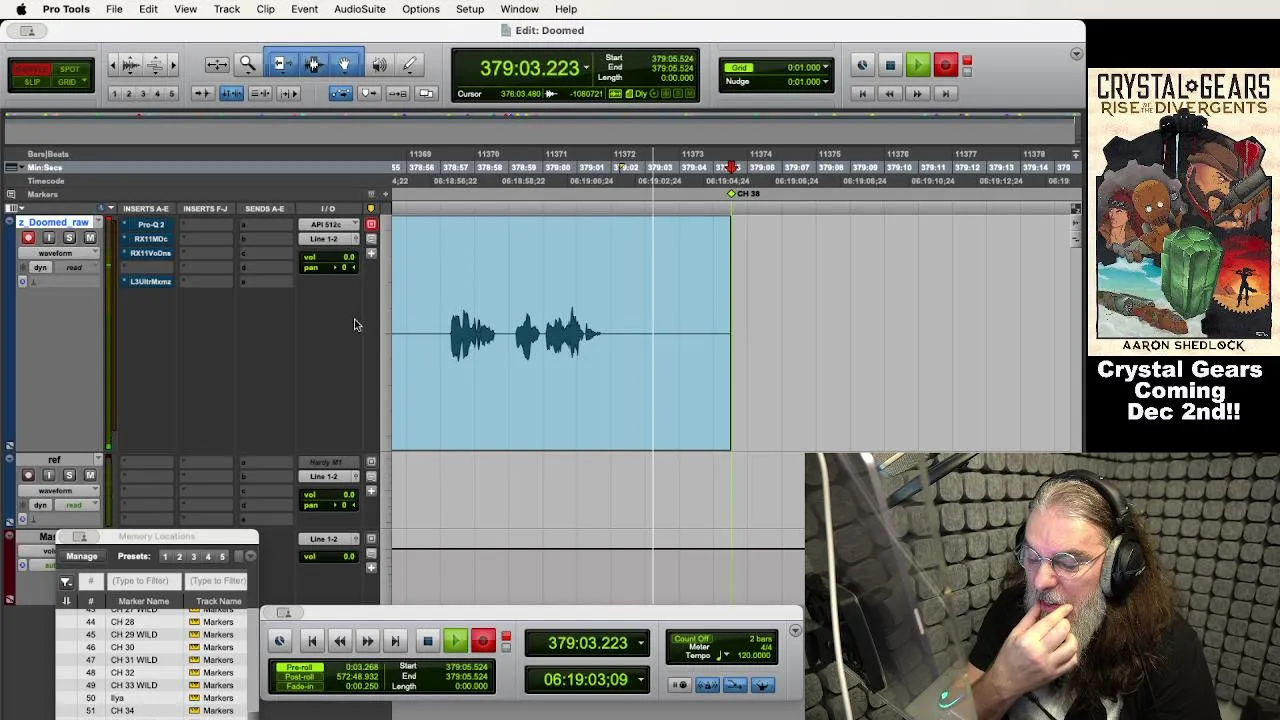
Task: Click the CH 38 marker on timeline
Action: 732,194
